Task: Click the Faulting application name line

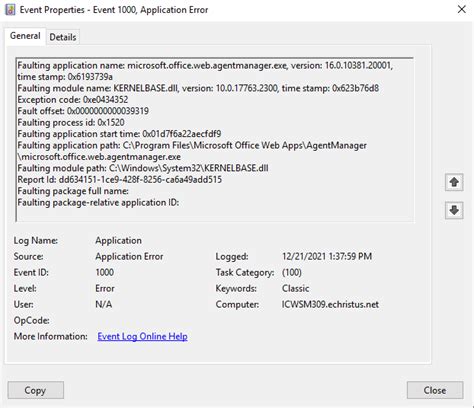Action: pos(205,65)
